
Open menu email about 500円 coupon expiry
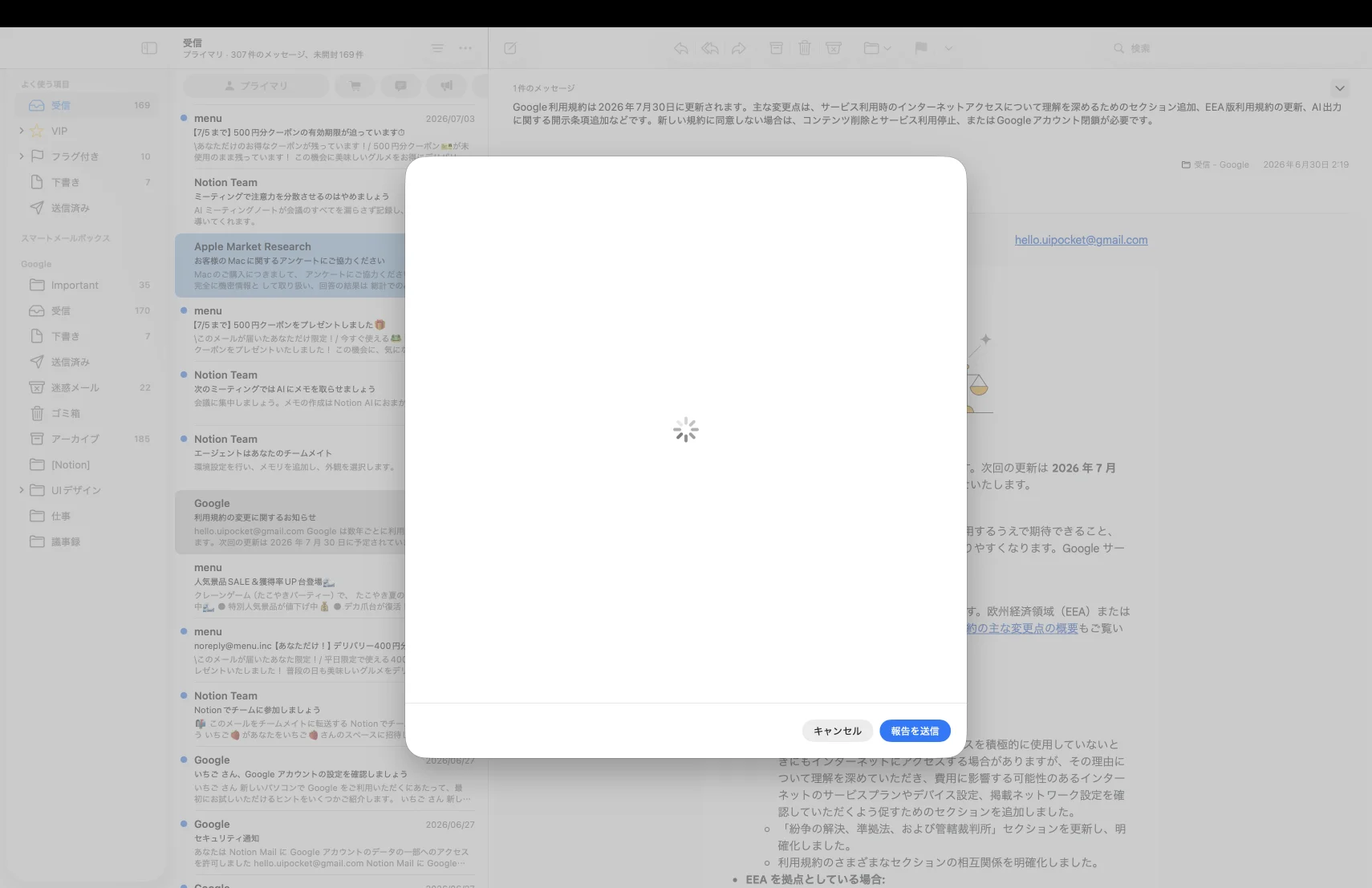click(x=328, y=137)
